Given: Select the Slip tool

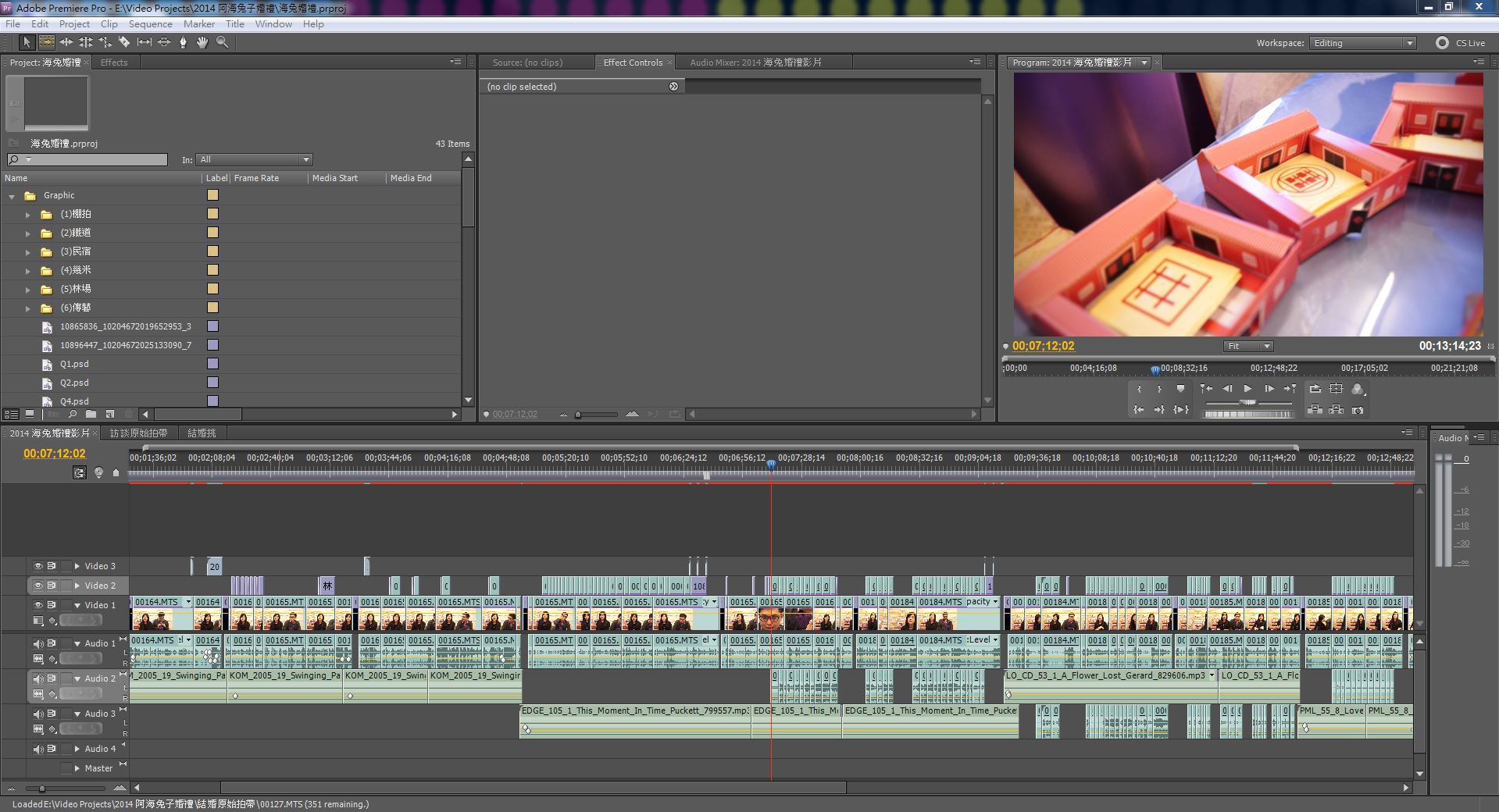Looking at the screenshot, I should pyautogui.click(x=145, y=43).
